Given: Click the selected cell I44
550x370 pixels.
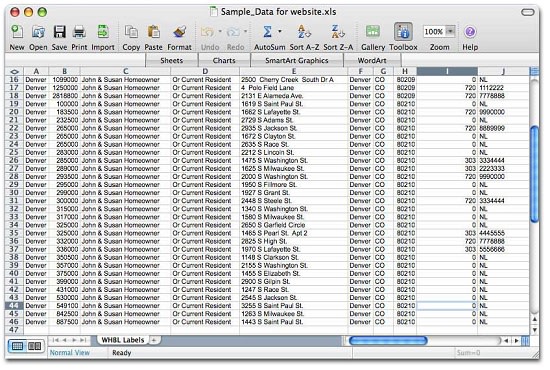Looking at the screenshot, I should pos(447,305).
